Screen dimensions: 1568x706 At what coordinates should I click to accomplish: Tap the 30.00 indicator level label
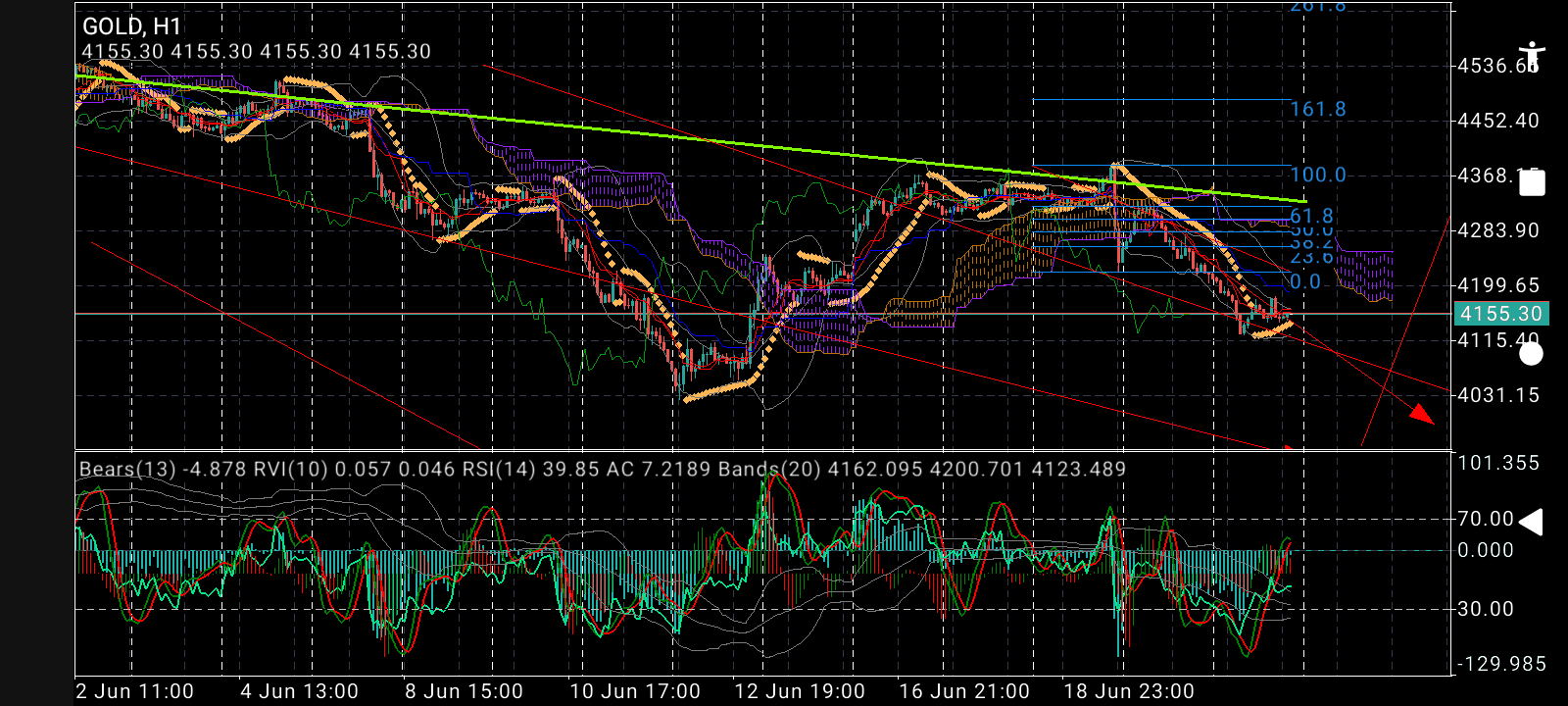click(x=1486, y=609)
